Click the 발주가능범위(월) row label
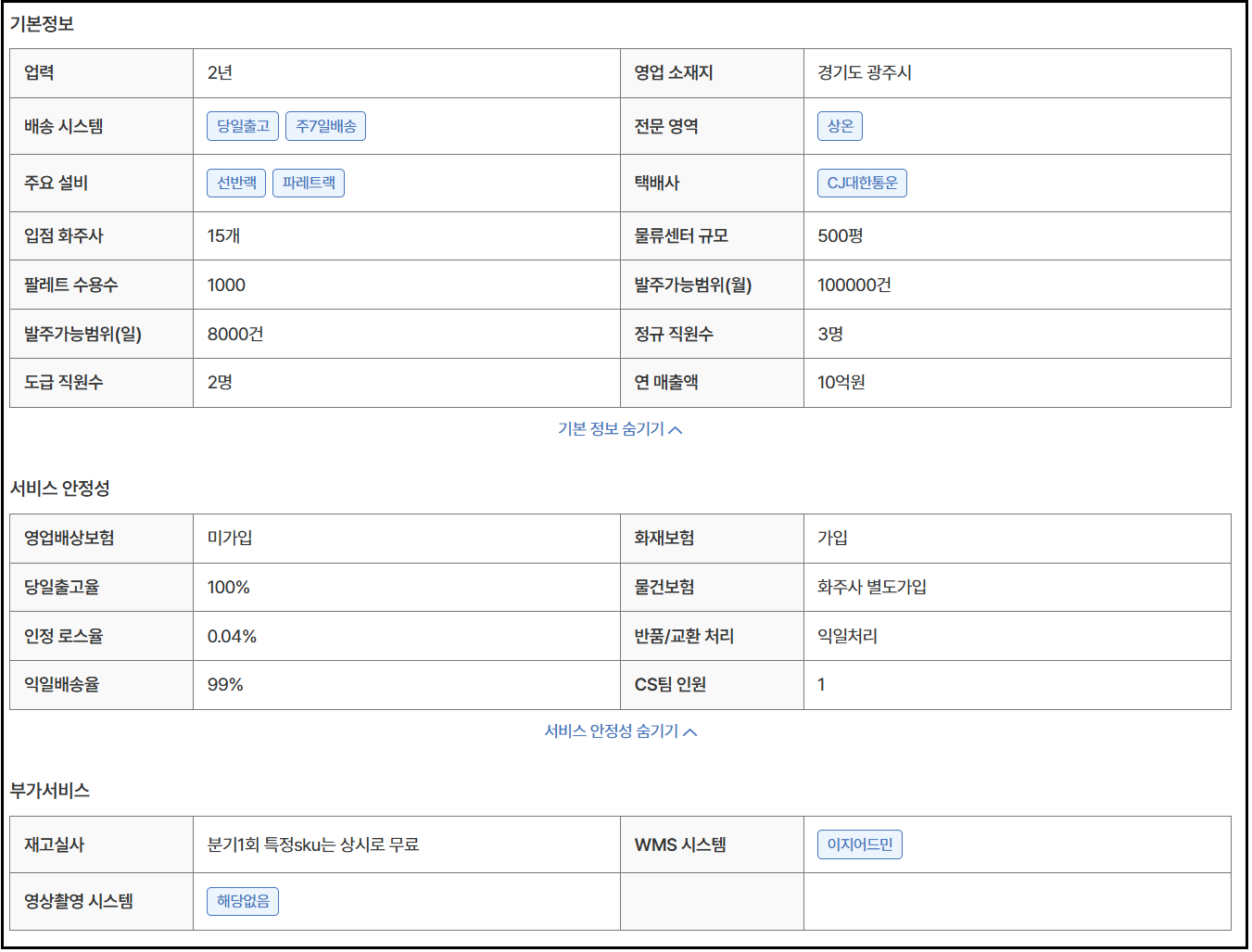This screenshot has width=1252, height=952. pyautogui.click(x=693, y=286)
